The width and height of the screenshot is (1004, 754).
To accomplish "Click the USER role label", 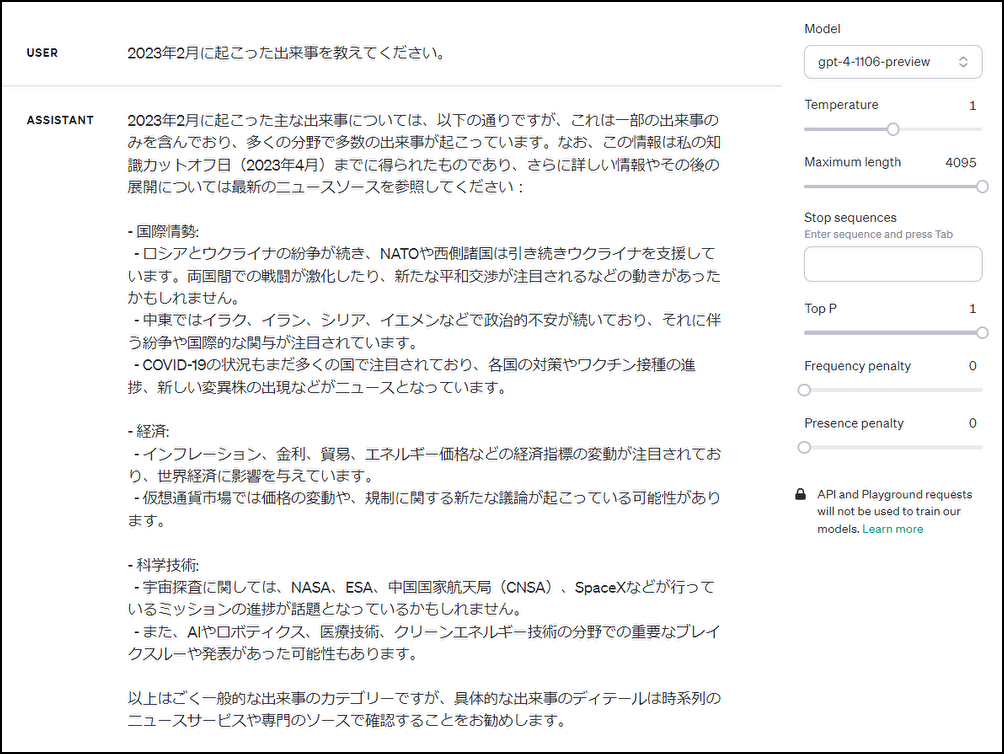I will coord(42,53).
